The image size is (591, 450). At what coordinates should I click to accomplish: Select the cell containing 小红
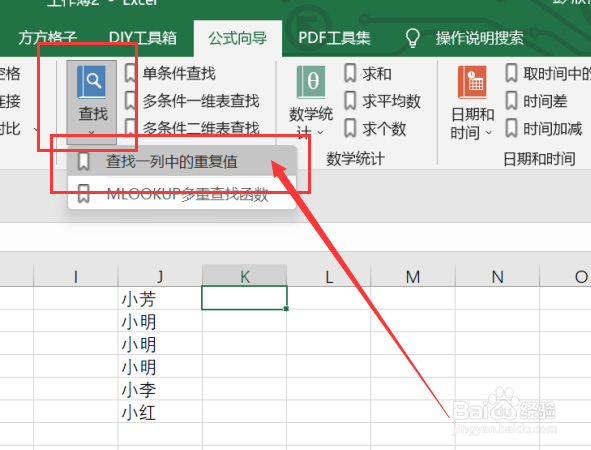point(160,412)
